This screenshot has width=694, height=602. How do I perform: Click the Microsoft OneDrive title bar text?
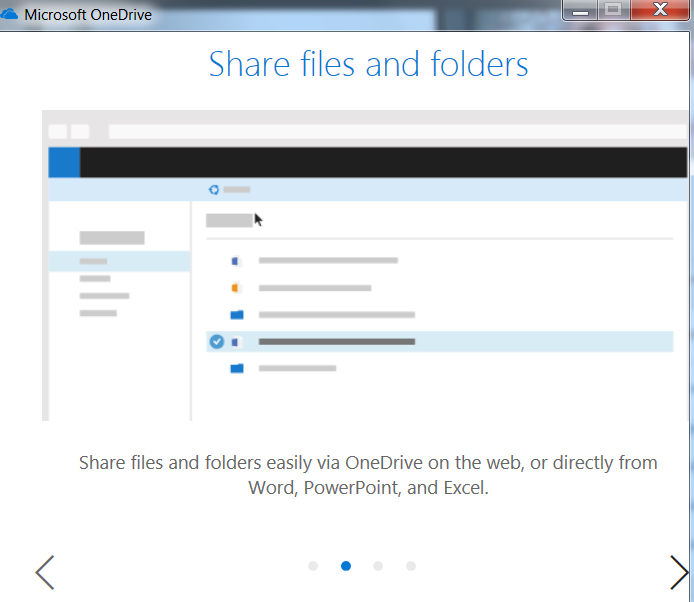(88, 15)
